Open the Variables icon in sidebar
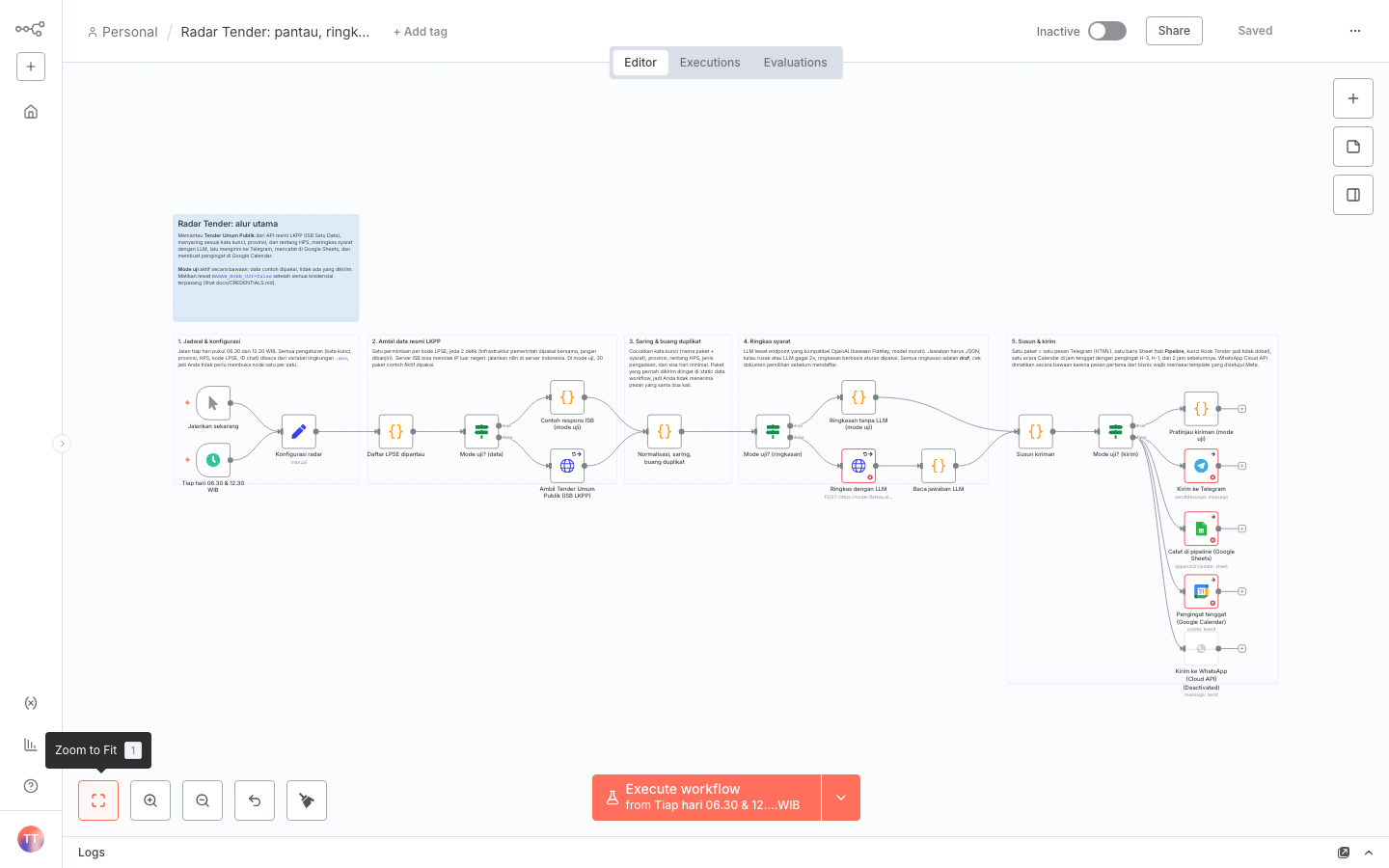Image resolution: width=1389 pixels, height=868 pixels. (31, 703)
